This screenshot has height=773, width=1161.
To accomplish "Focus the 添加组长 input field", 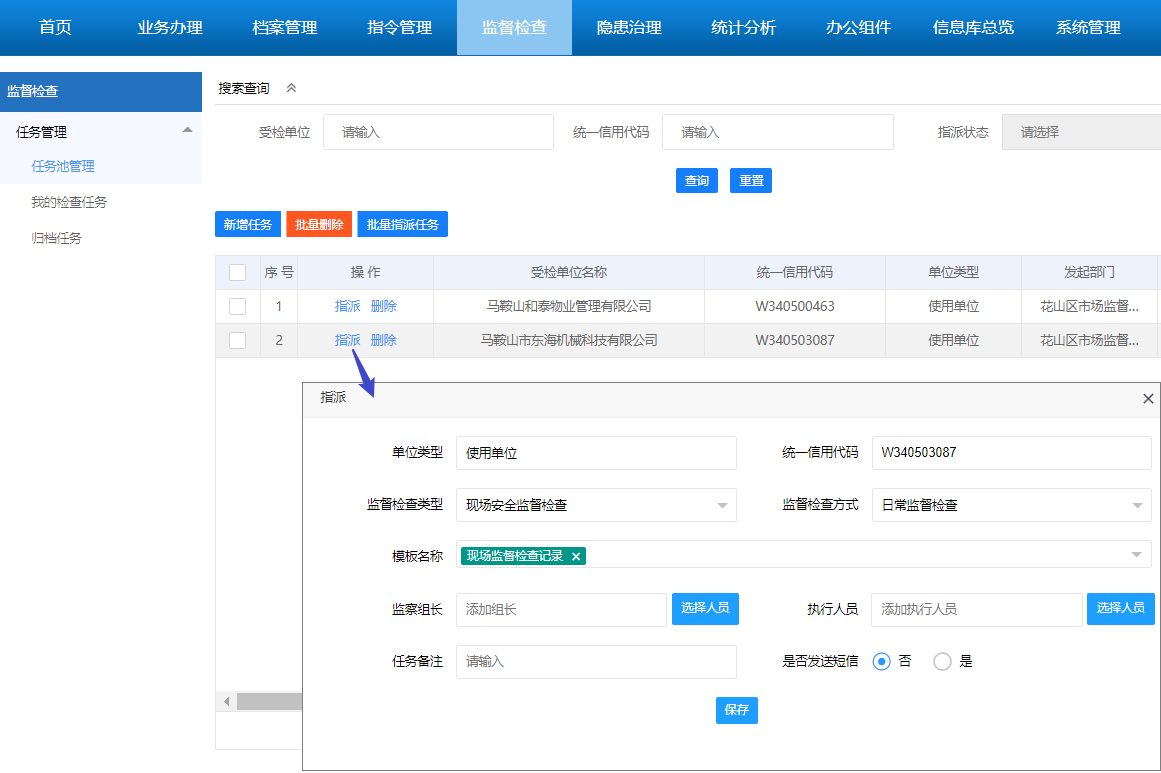I will coord(561,610).
